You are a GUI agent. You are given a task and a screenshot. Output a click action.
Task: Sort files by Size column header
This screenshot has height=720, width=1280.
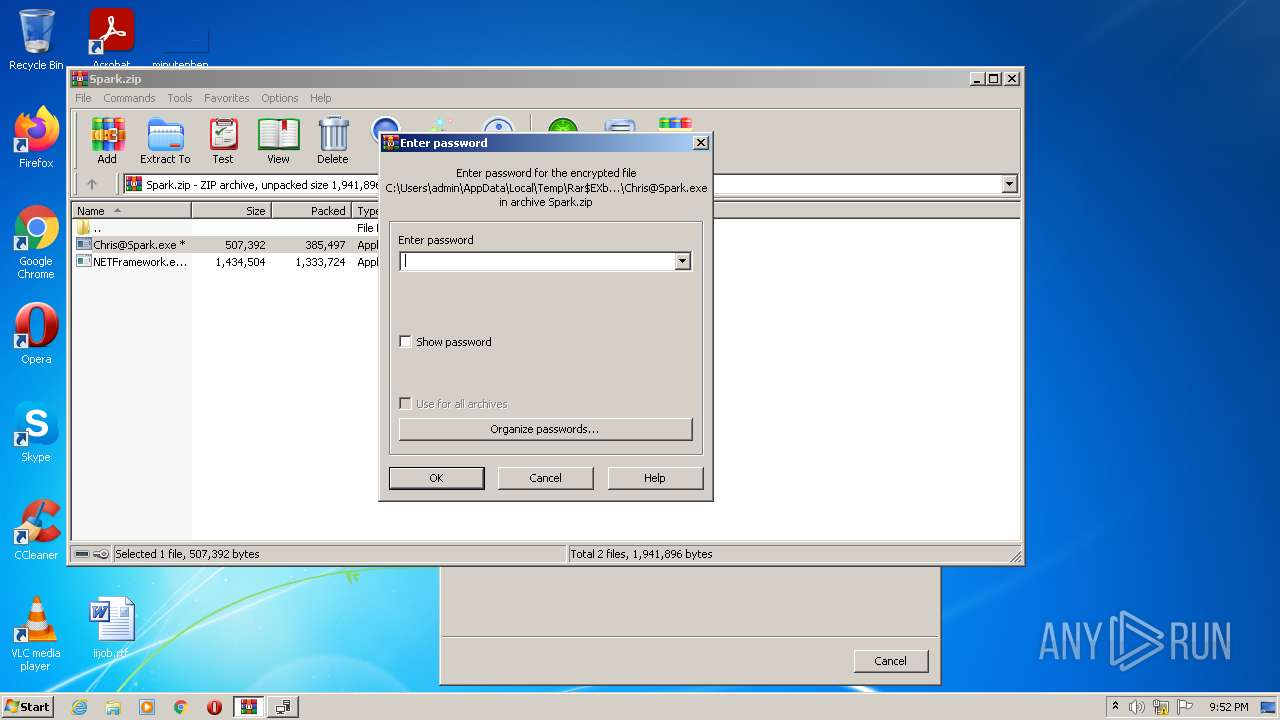(232, 211)
